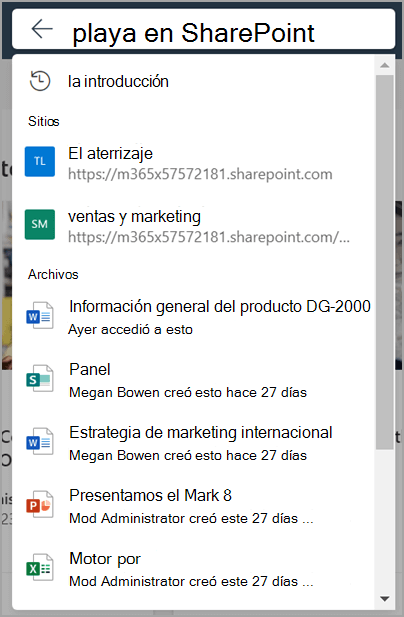Click the search field containing 'playa en SharePoint'

point(203,29)
